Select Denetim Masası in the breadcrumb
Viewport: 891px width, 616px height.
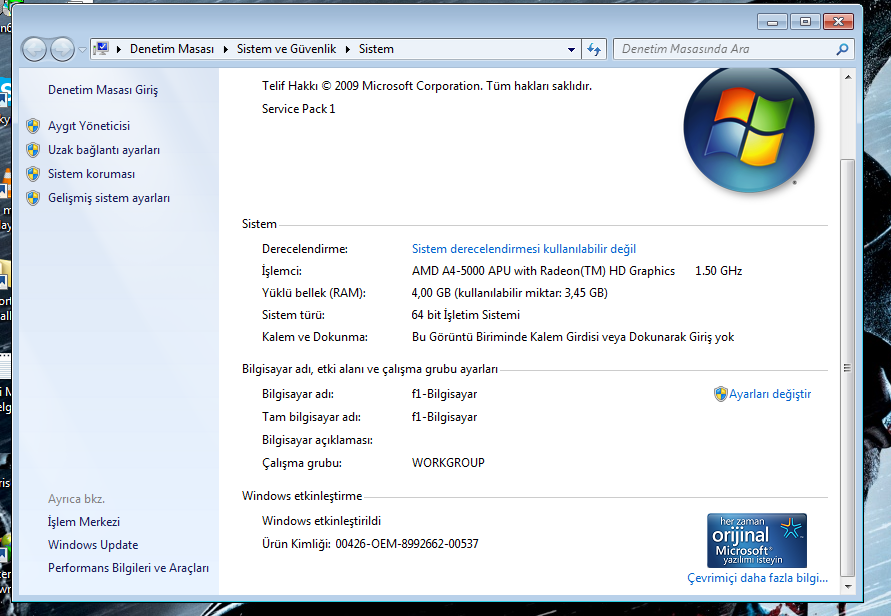pyautogui.click(x=172, y=49)
